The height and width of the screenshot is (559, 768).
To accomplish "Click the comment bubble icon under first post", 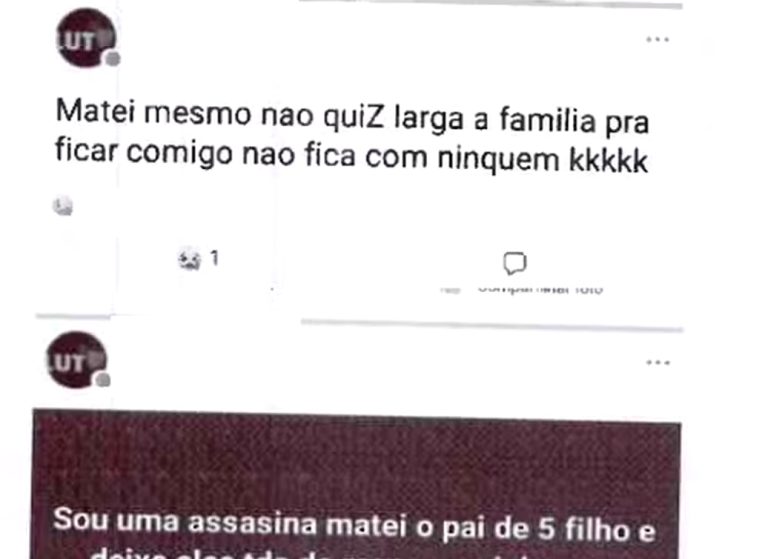I will tap(515, 263).
